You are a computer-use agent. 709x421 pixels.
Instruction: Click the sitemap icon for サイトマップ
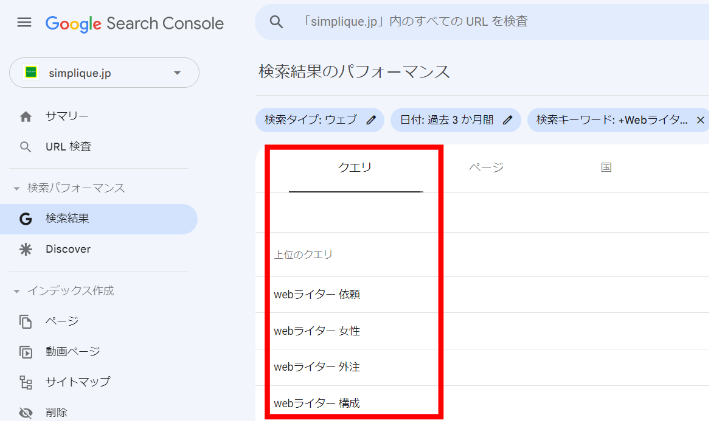tap(26, 382)
